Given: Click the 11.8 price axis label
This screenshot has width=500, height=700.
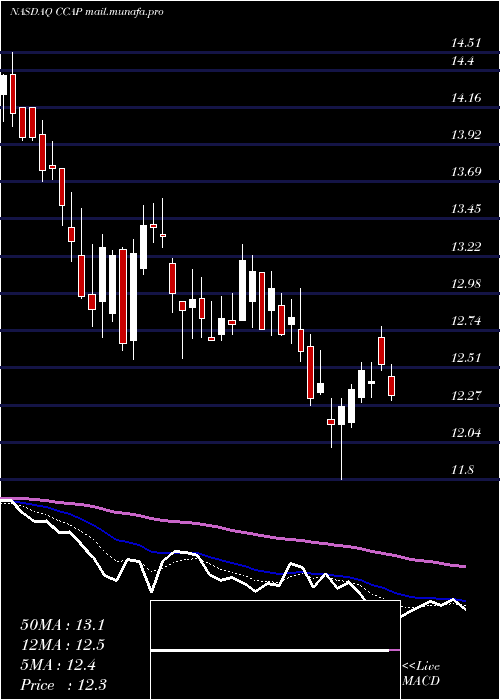Looking at the screenshot, I should pos(462,470).
